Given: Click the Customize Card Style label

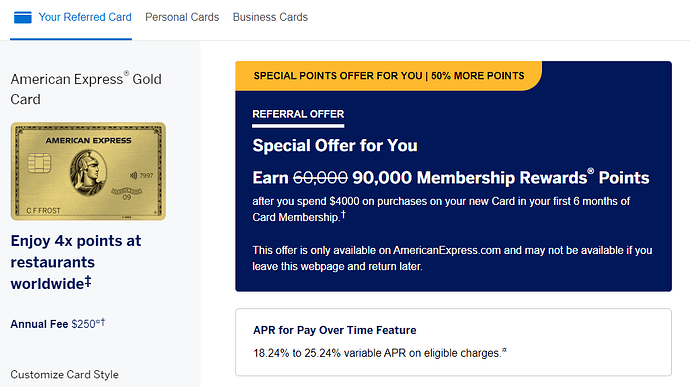Looking at the screenshot, I should (64, 375).
